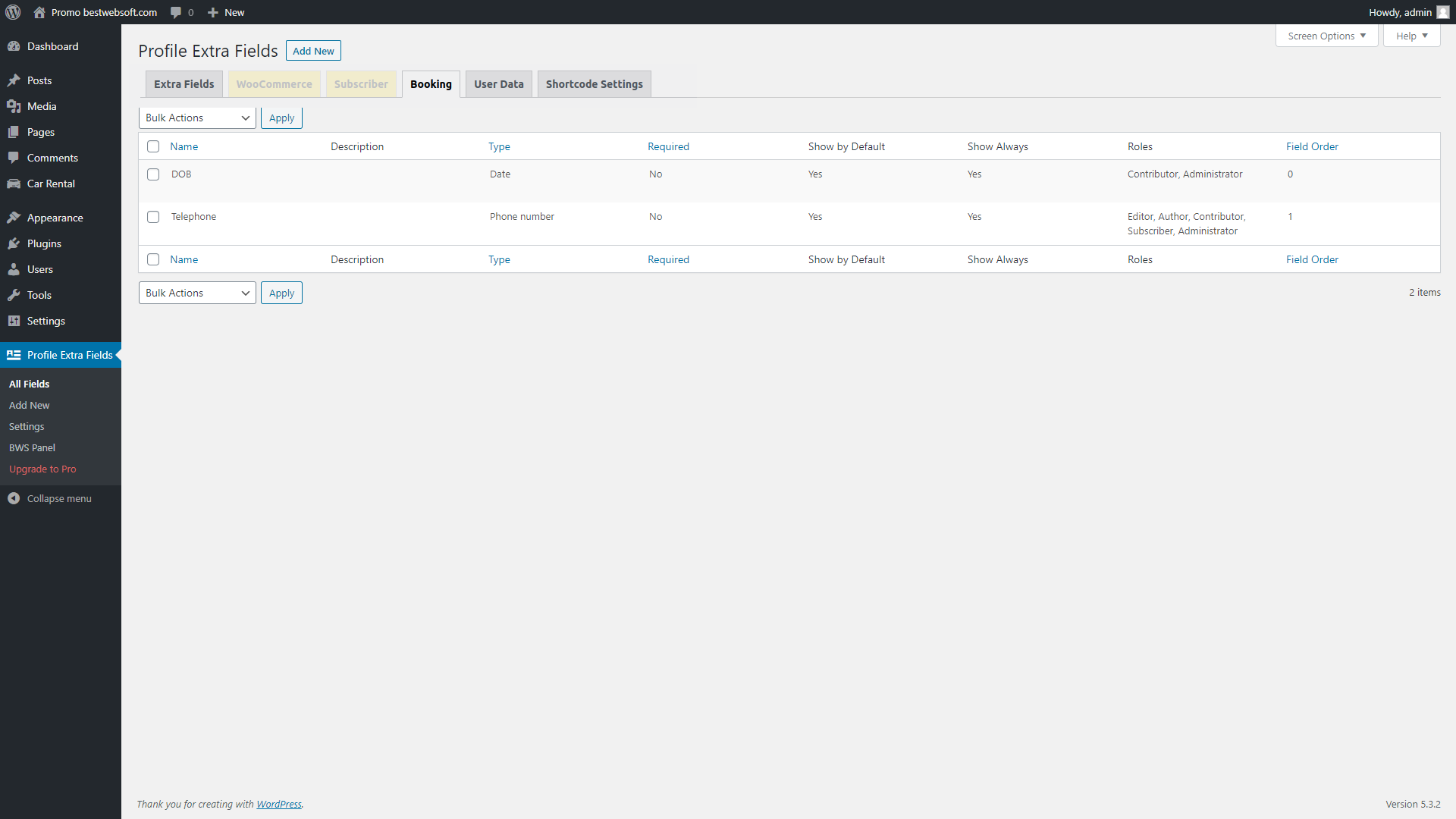
Task: Select all fields using the header checkbox
Action: [153, 146]
